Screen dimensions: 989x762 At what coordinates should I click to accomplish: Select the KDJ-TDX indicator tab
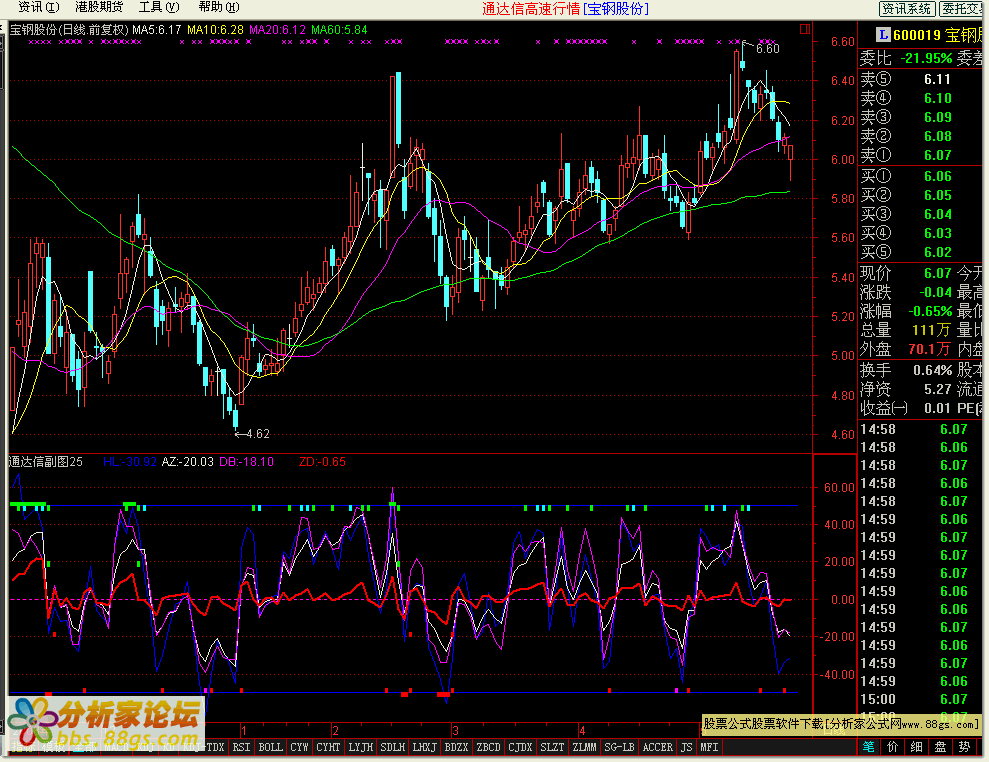(x=203, y=747)
